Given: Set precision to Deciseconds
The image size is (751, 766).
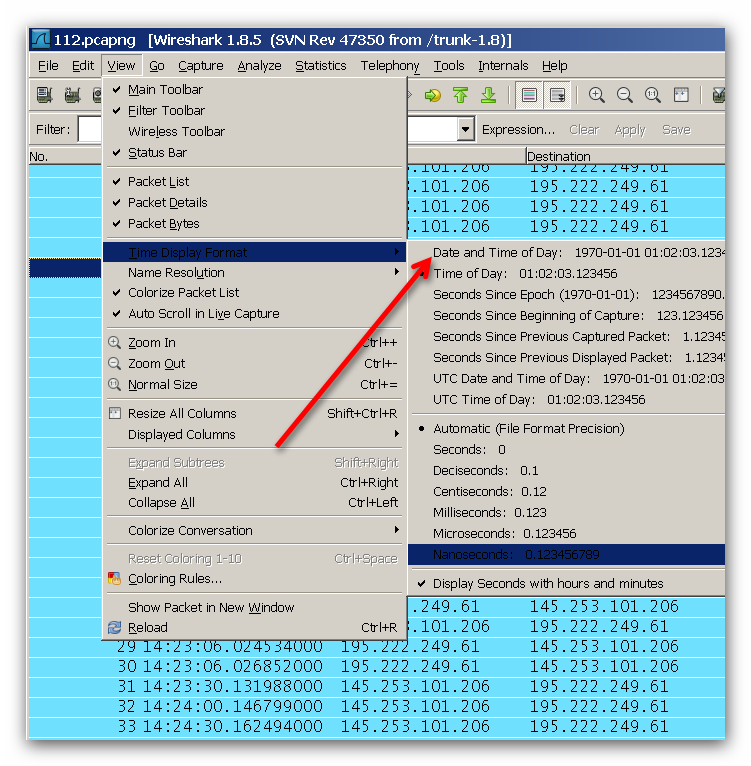Looking at the screenshot, I should tap(567, 470).
